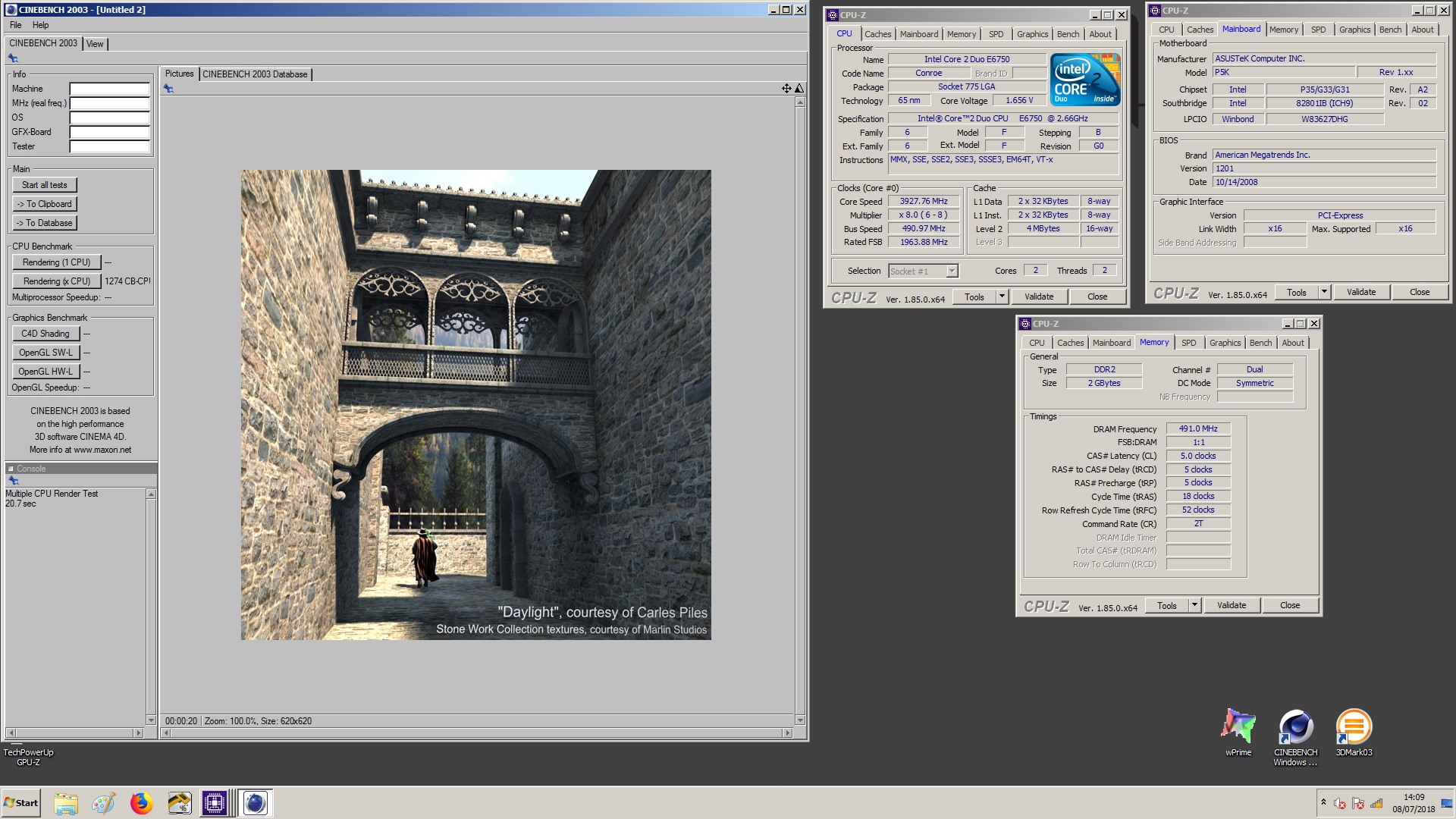
Task: Run the C4D Shading test
Action: tap(45, 334)
